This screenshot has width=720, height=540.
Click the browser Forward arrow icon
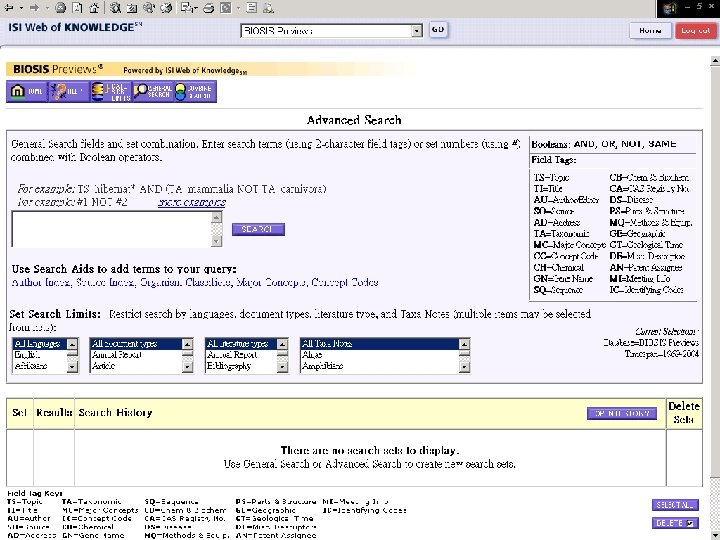pos(34,7)
